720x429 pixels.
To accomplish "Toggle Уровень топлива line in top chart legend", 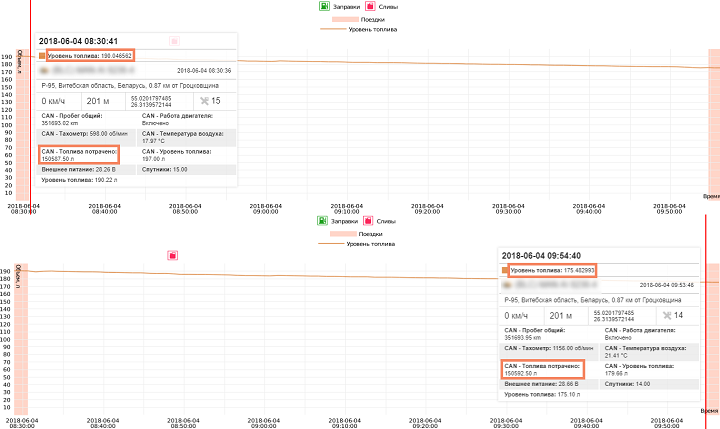I will pyautogui.click(x=357, y=30).
